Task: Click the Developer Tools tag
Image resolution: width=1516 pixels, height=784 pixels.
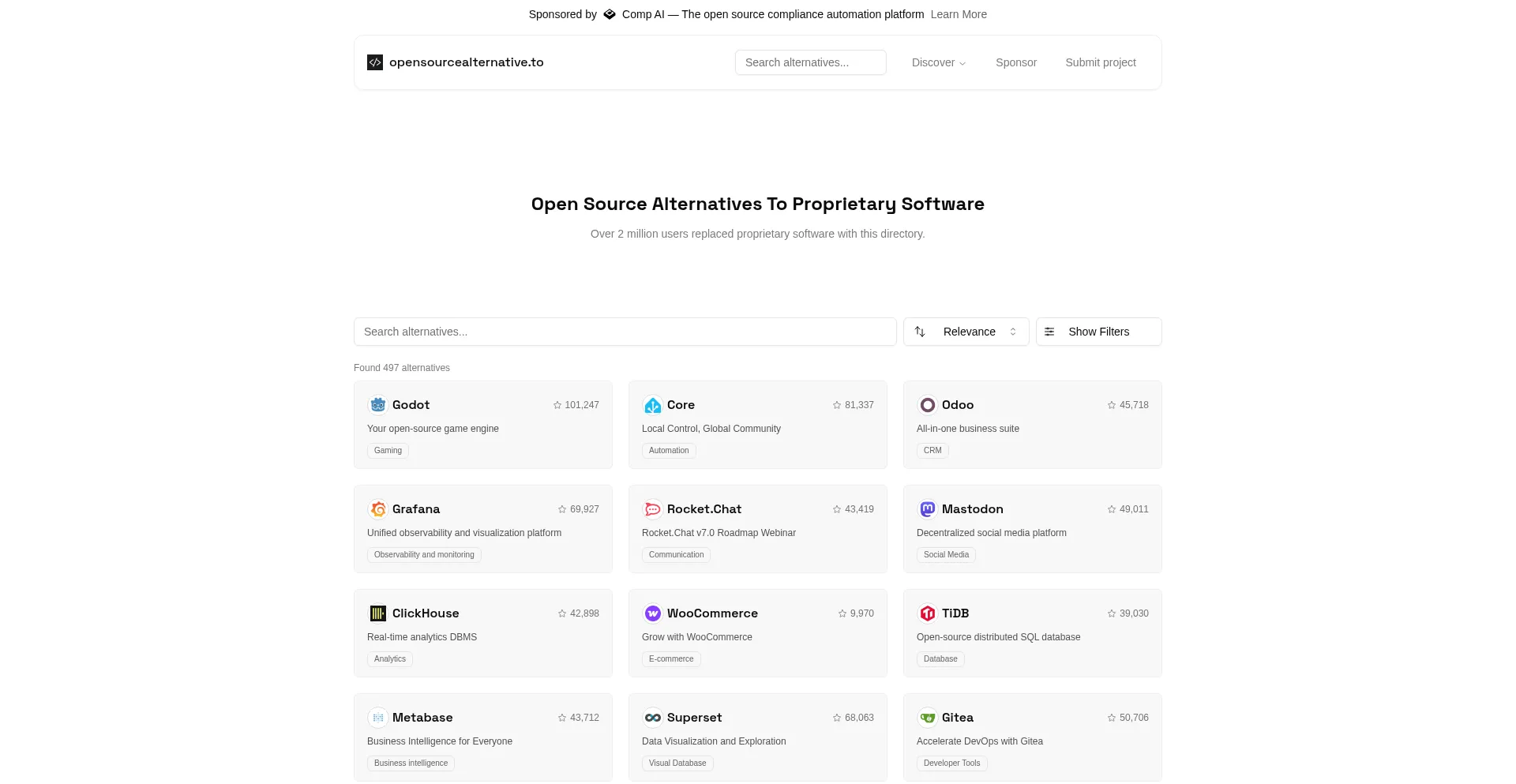Action: pos(951,763)
